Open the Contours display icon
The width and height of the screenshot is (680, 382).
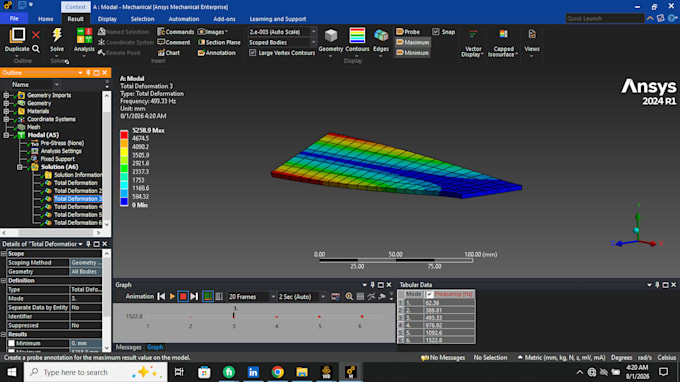357,36
